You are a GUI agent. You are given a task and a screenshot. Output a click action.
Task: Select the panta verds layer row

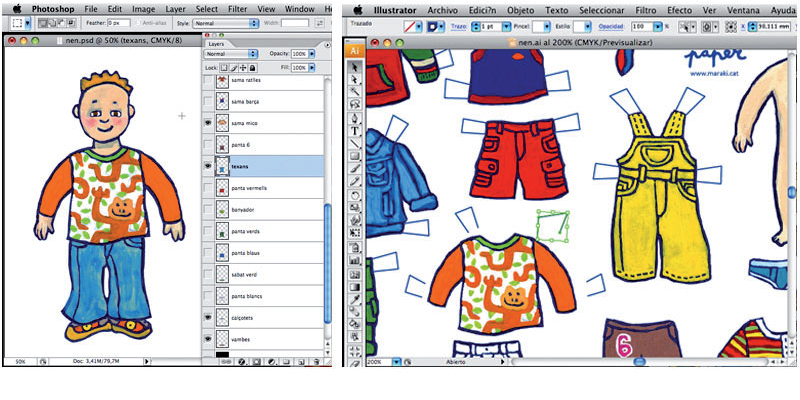click(263, 232)
